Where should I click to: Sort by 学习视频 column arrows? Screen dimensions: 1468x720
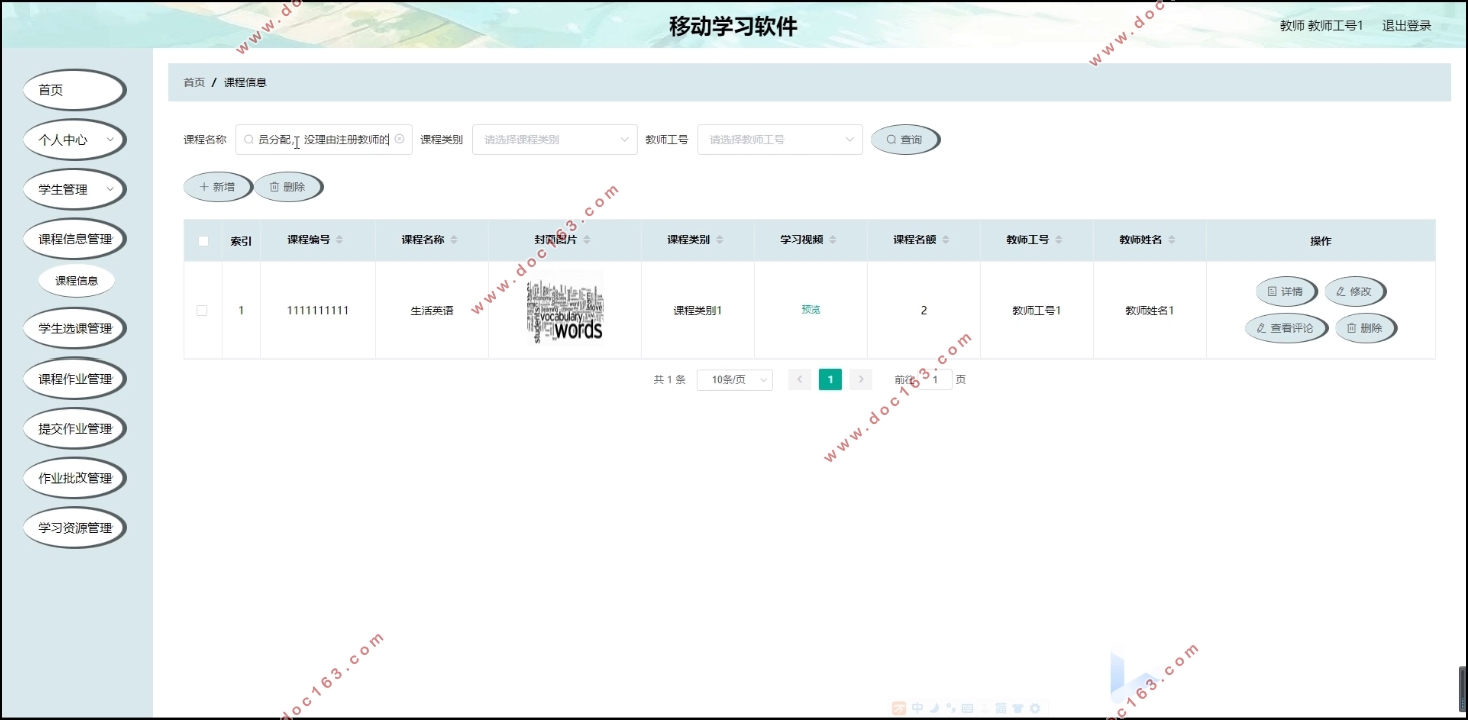tap(832, 240)
